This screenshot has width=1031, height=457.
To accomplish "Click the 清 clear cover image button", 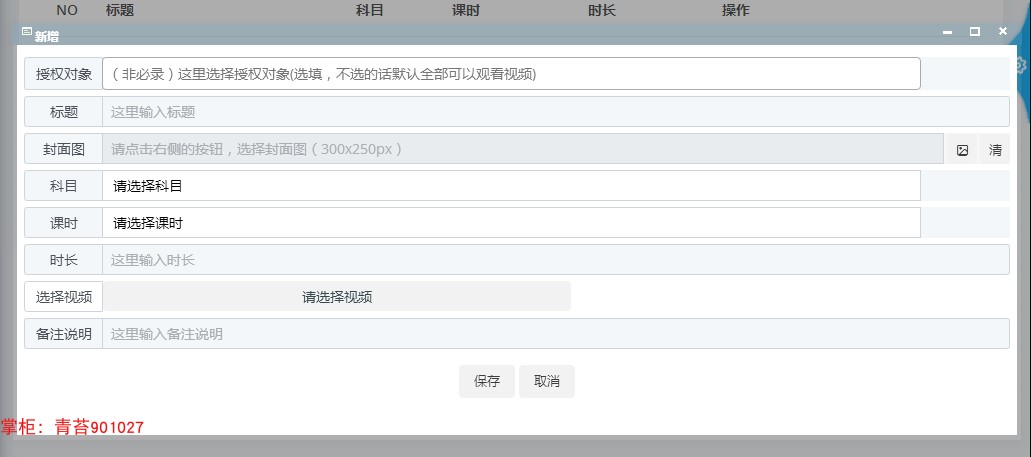I will 995,150.
